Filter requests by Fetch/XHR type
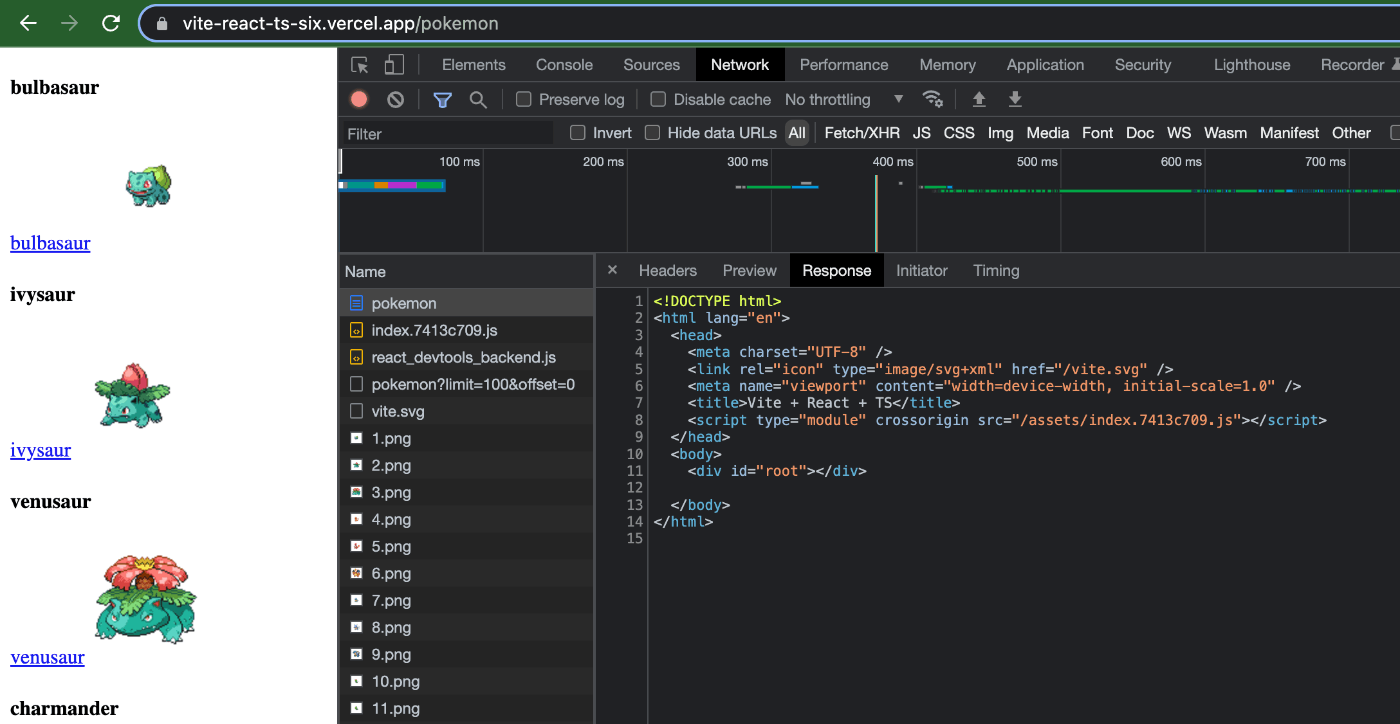 point(861,133)
